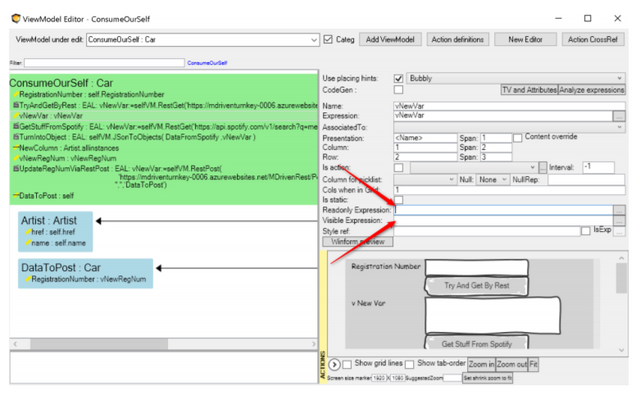Open Action CrossRef
Viewport: 640px width, 395px height.
click(x=593, y=40)
